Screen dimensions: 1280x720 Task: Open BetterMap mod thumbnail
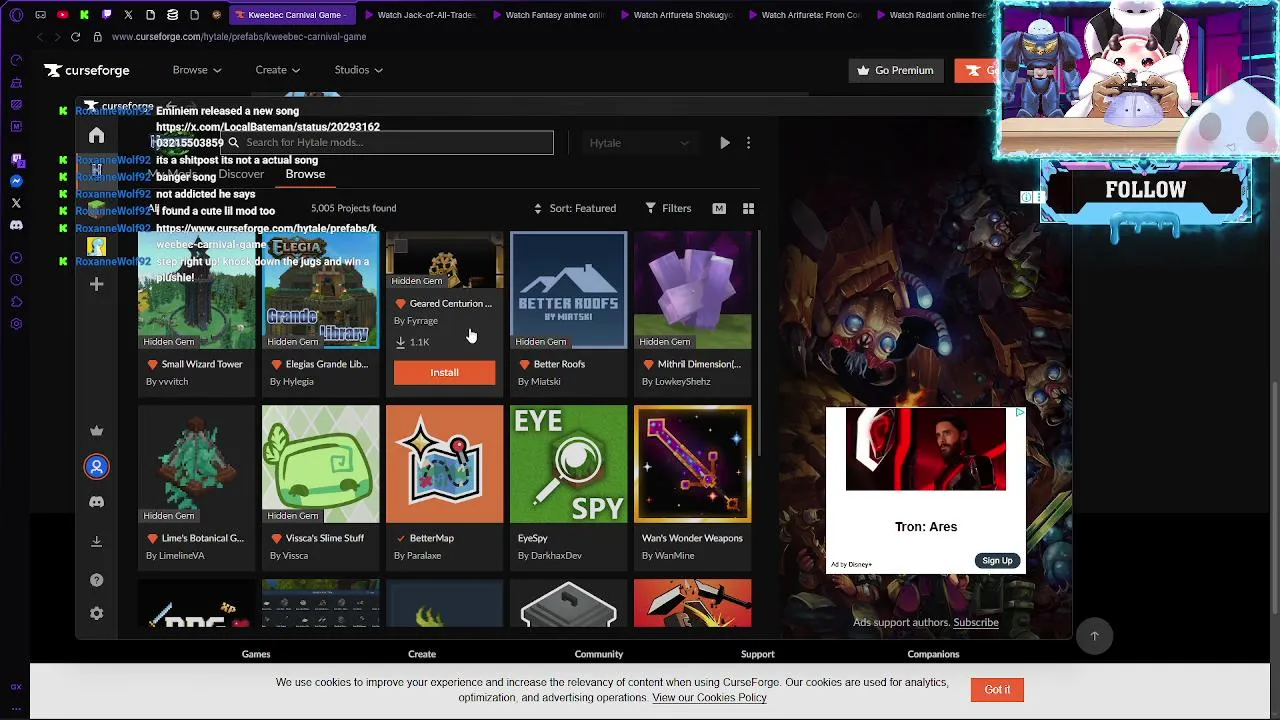[x=444, y=464]
